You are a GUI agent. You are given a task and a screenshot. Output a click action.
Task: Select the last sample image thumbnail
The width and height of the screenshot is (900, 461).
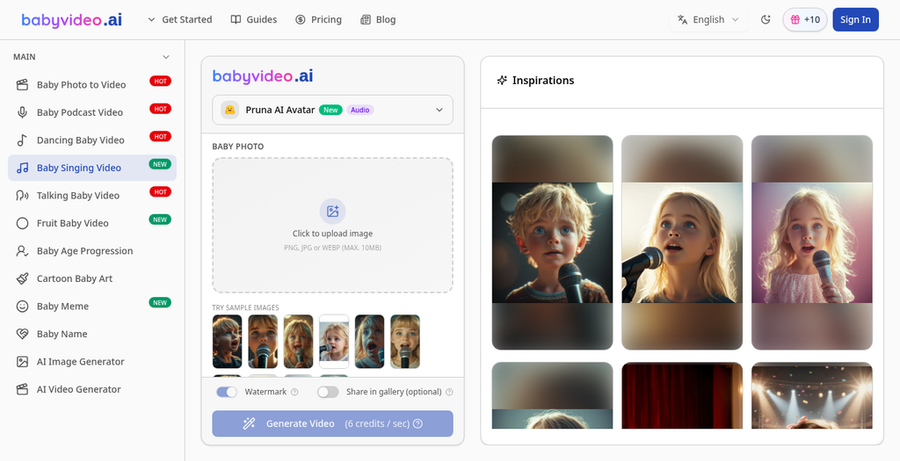pos(405,341)
